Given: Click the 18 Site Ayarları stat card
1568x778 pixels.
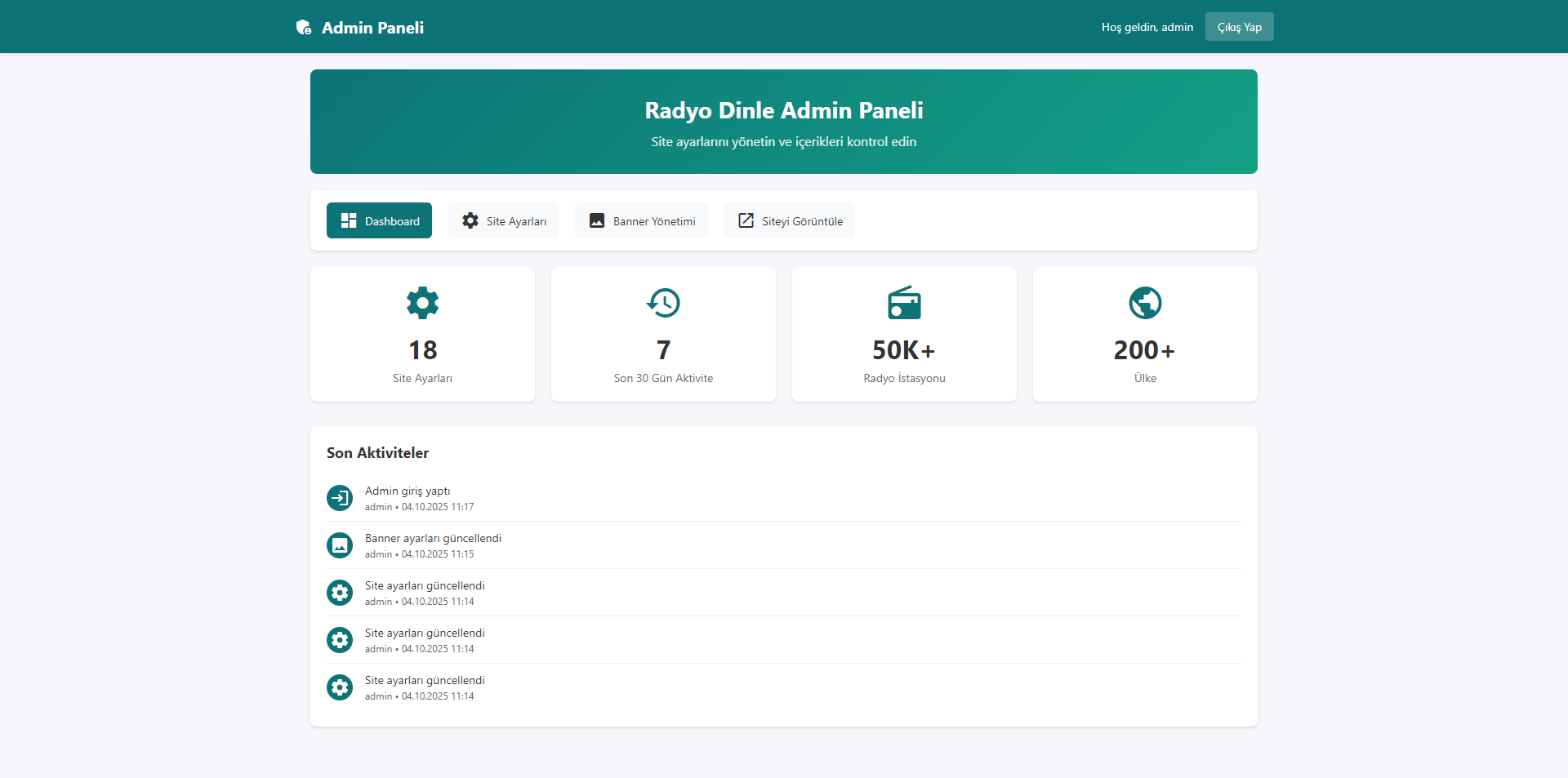Looking at the screenshot, I should (422, 334).
